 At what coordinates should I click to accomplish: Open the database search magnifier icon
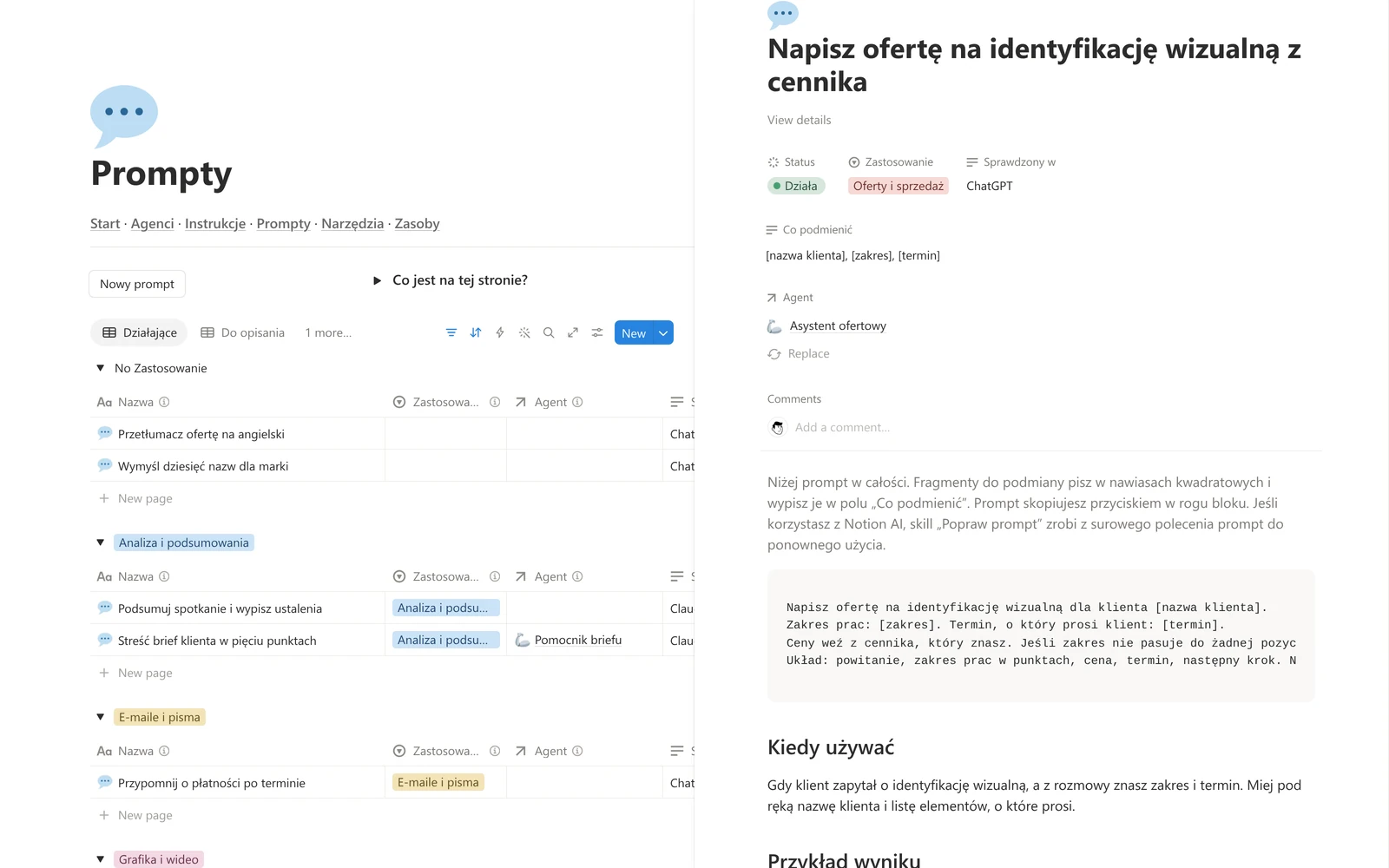click(549, 332)
